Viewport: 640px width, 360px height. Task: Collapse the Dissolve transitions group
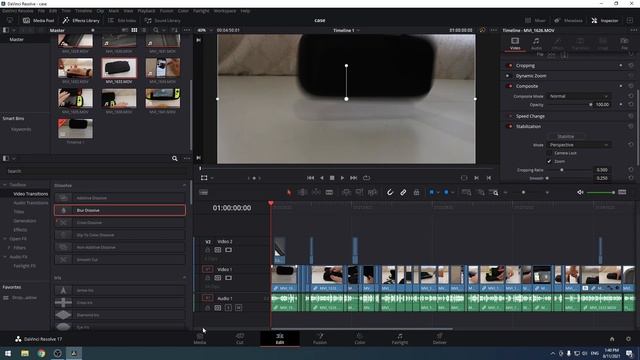coord(184,185)
